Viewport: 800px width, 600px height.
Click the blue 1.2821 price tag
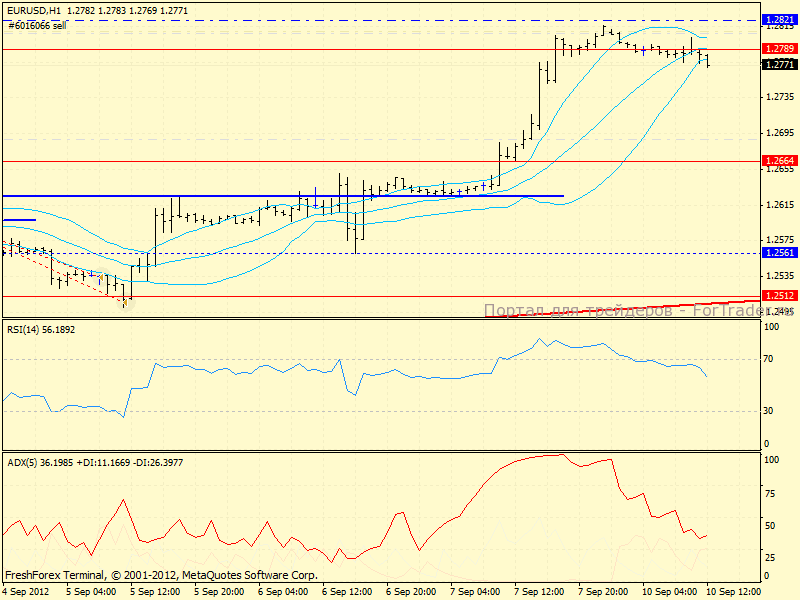[779, 20]
